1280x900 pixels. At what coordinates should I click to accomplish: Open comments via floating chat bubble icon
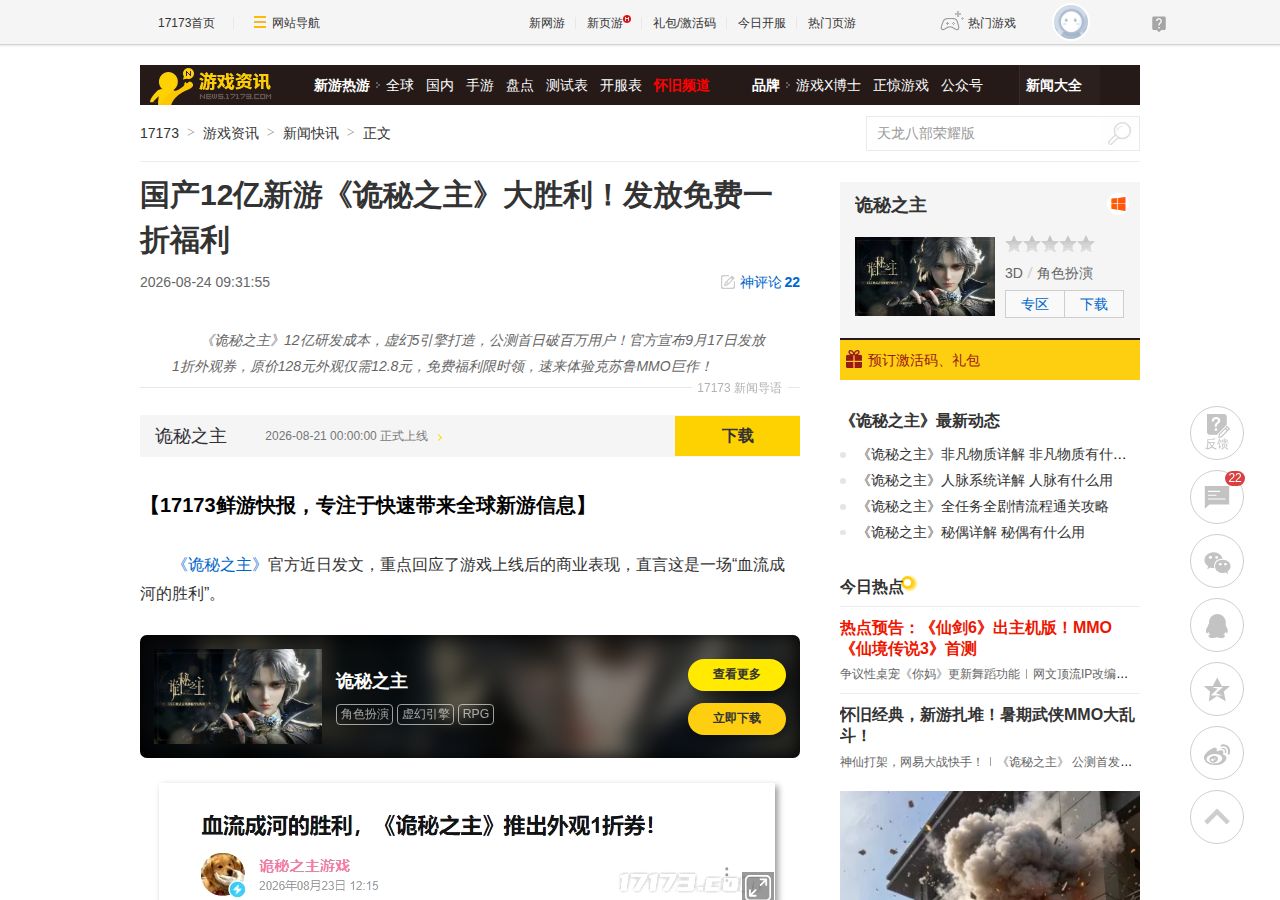1217,497
